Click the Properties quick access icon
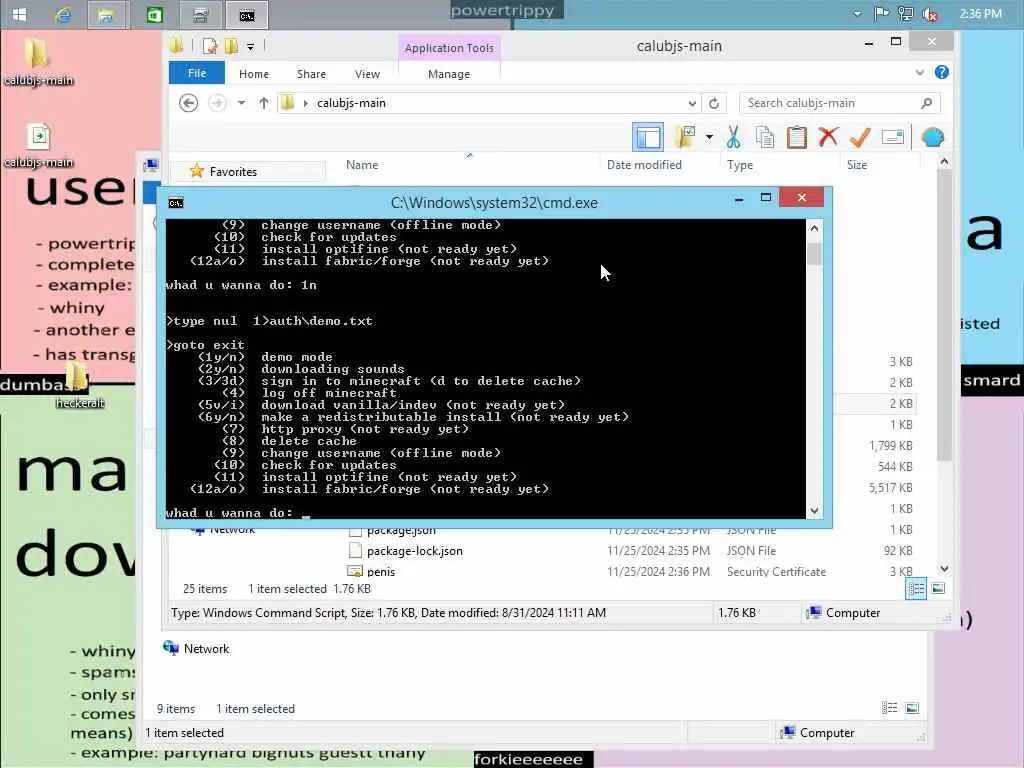The height and width of the screenshot is (768, 1024). point(210,46)
